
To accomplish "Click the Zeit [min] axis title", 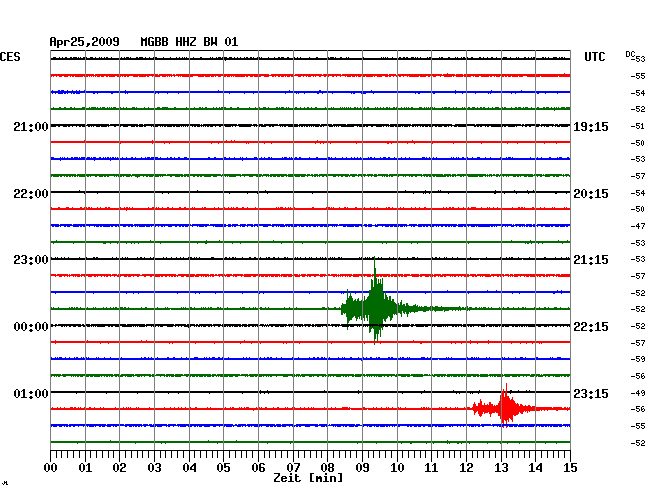I will [308, 478].
